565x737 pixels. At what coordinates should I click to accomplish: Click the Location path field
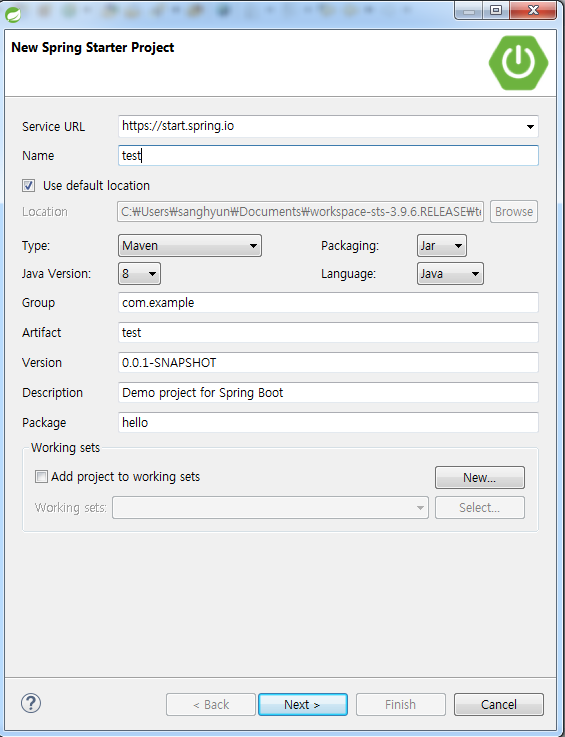301,212
